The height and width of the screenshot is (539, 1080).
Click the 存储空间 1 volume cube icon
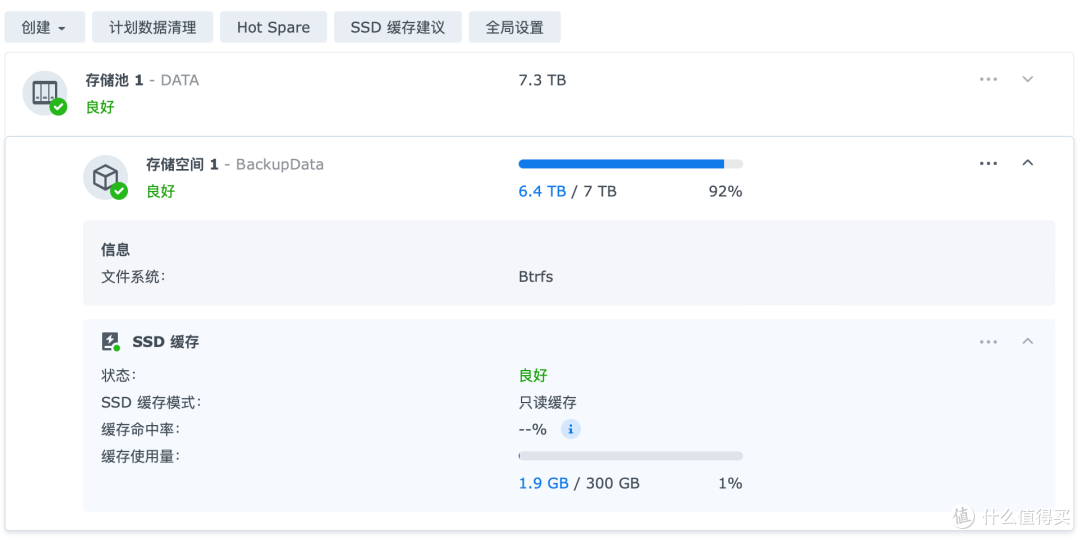[106, 178]
